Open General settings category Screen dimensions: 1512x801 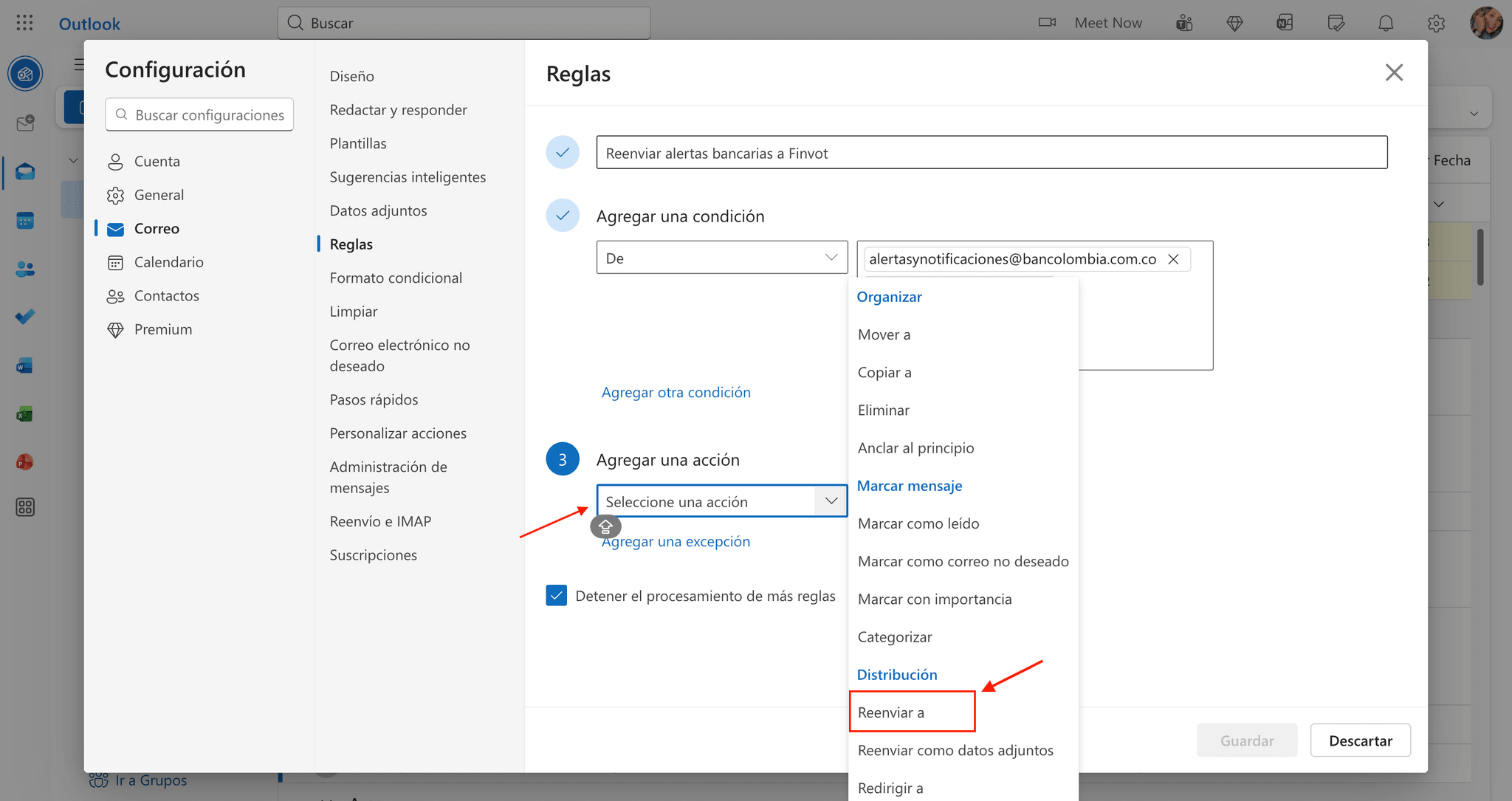199,195
